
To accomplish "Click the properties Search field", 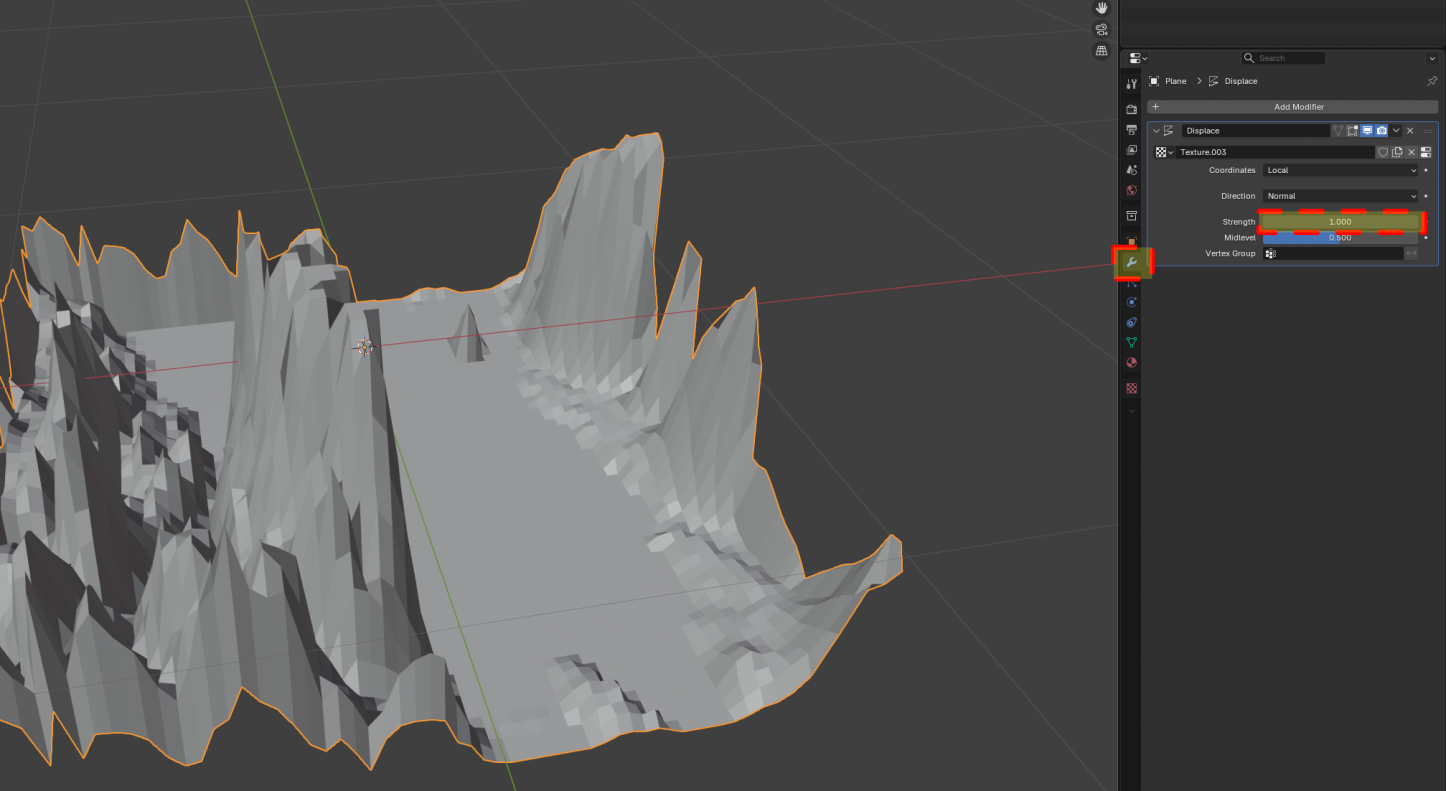I will click(x=1283, y=58).
